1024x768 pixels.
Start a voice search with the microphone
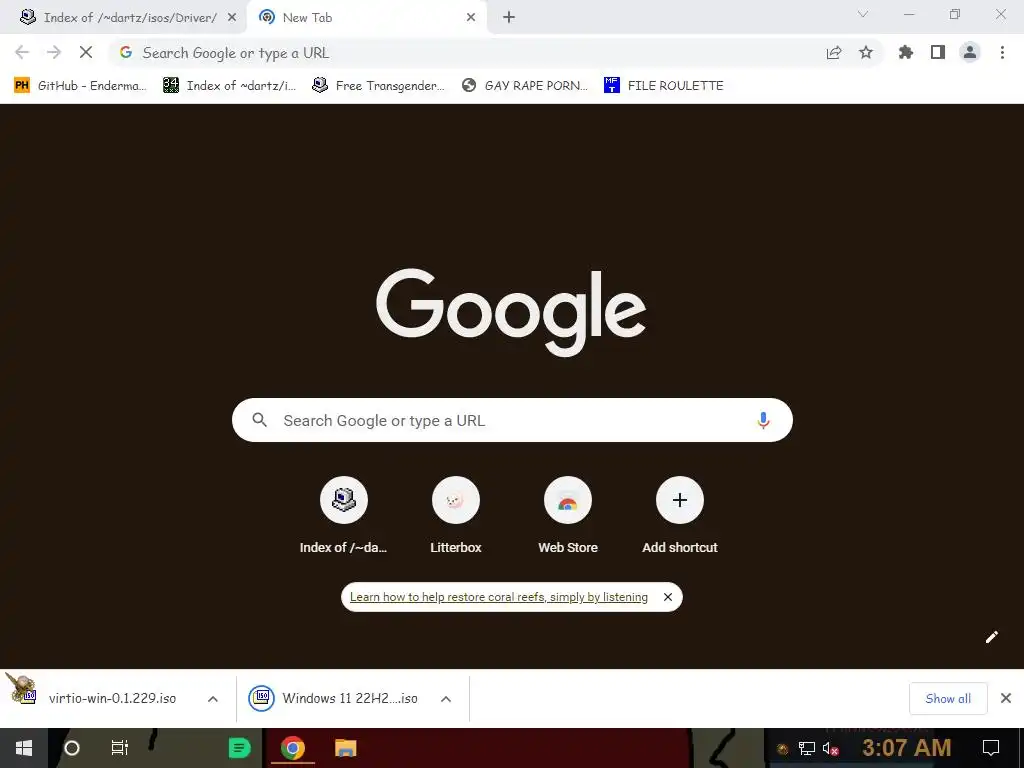coord(763,421)
